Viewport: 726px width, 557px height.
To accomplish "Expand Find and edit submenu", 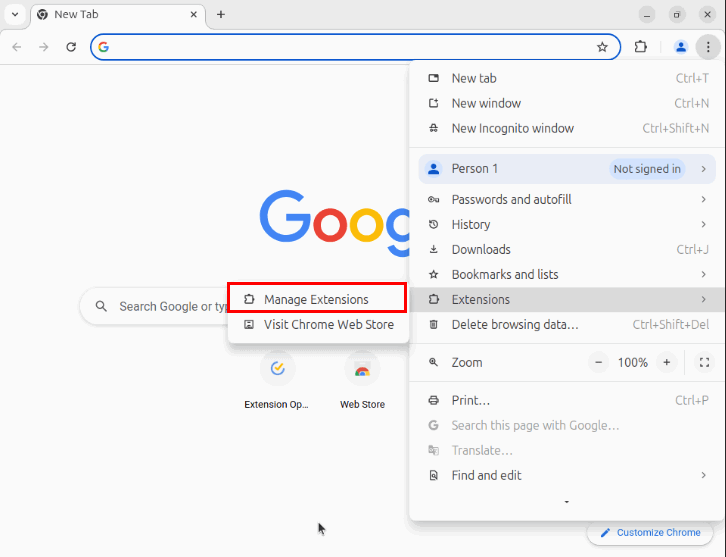I will (x=567, y=476).
